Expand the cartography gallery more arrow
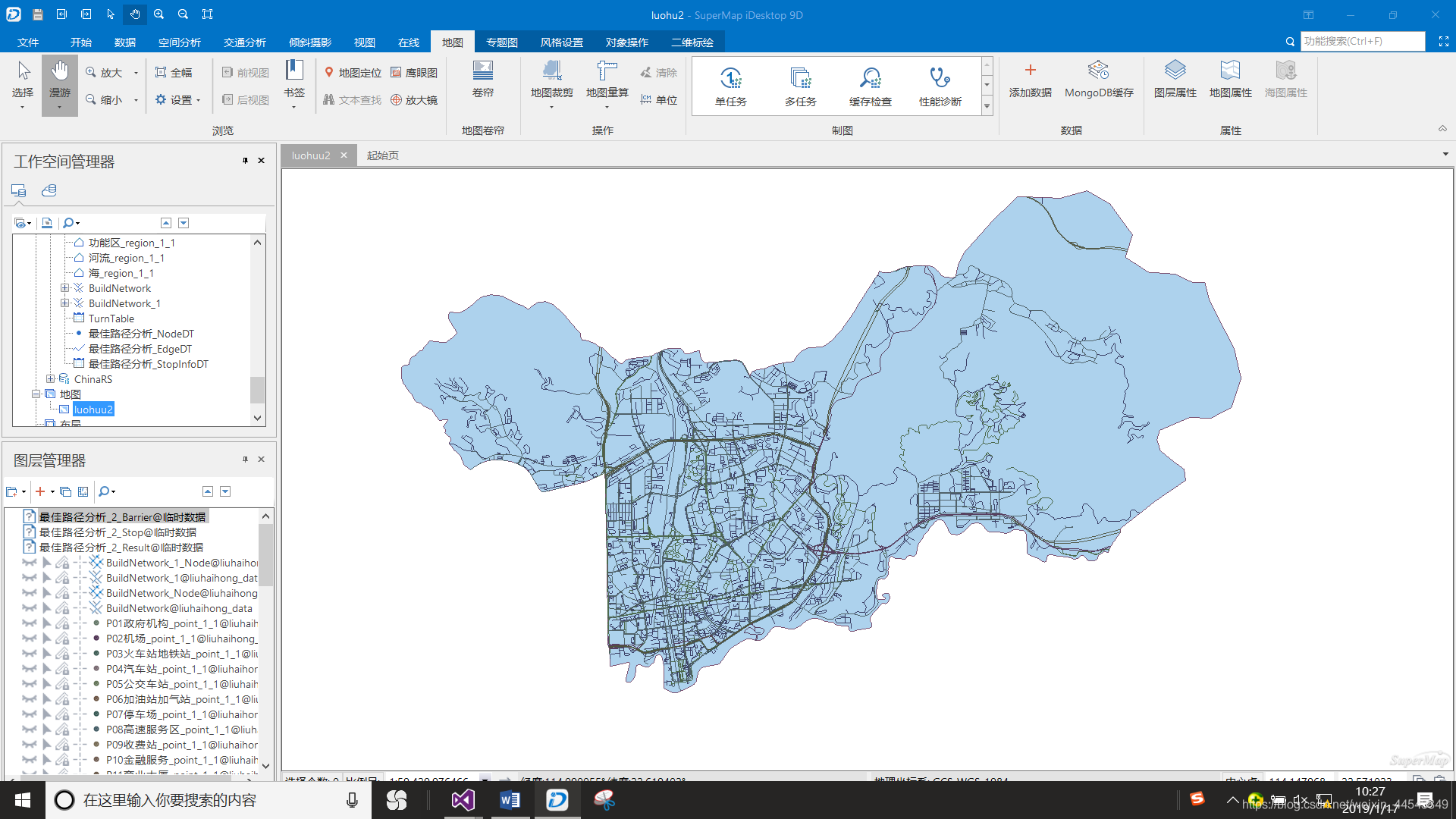The width and height of the screenshot is (1456, 819). click(x=987, y=107)
